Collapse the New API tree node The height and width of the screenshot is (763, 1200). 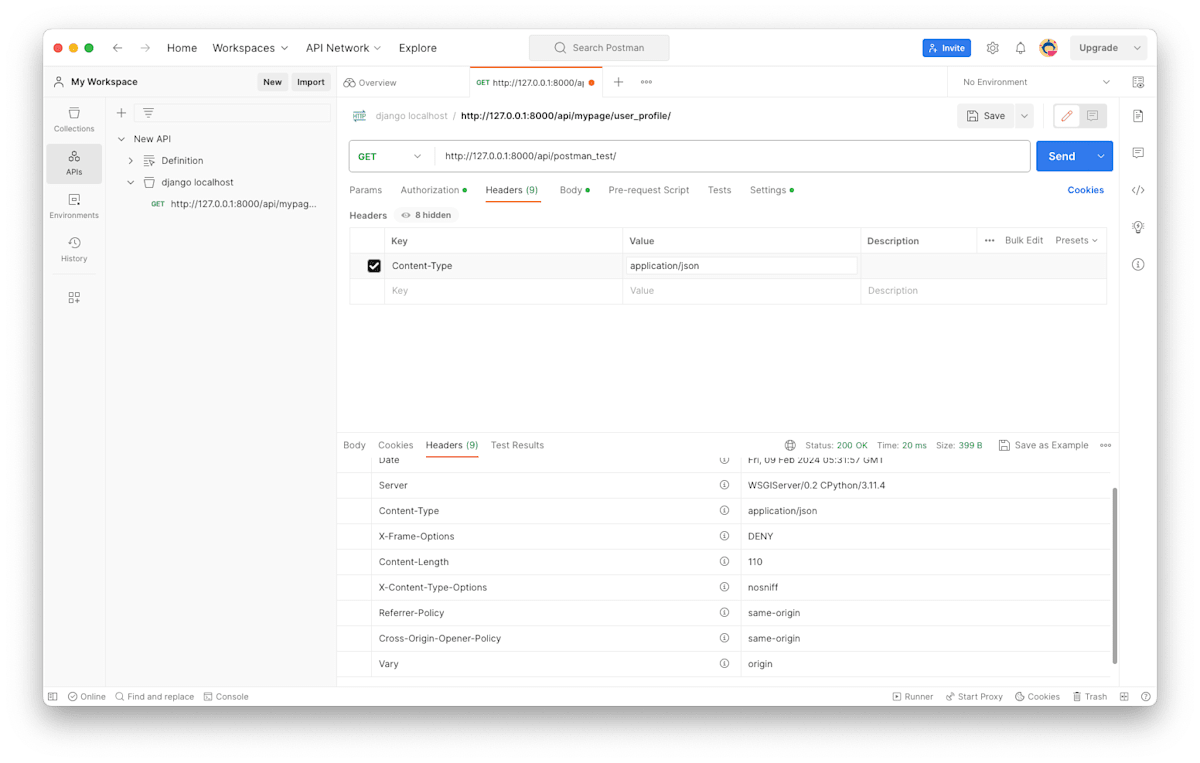click(122, 139)
